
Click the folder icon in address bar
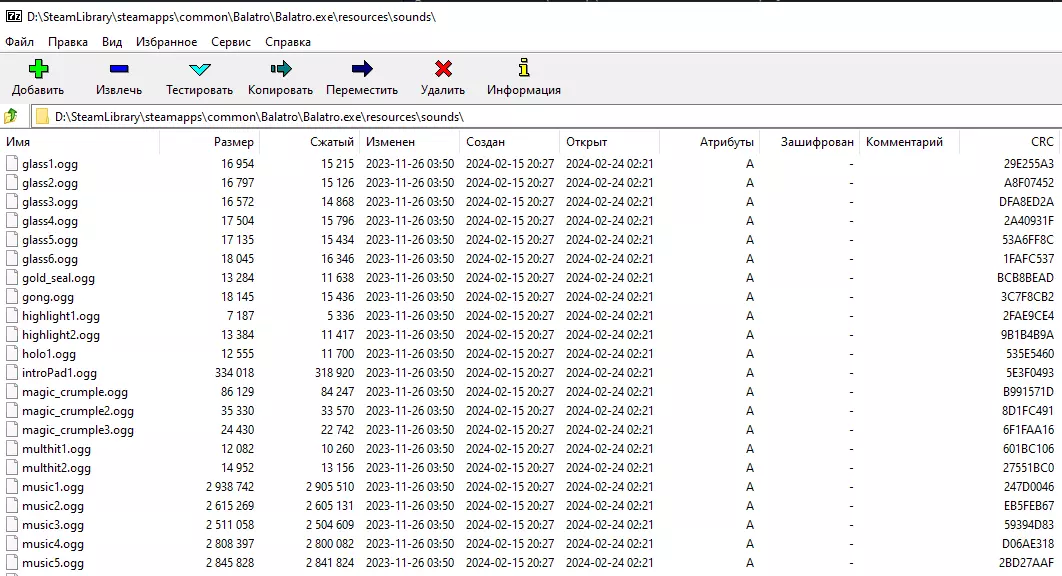pos(42,117)
